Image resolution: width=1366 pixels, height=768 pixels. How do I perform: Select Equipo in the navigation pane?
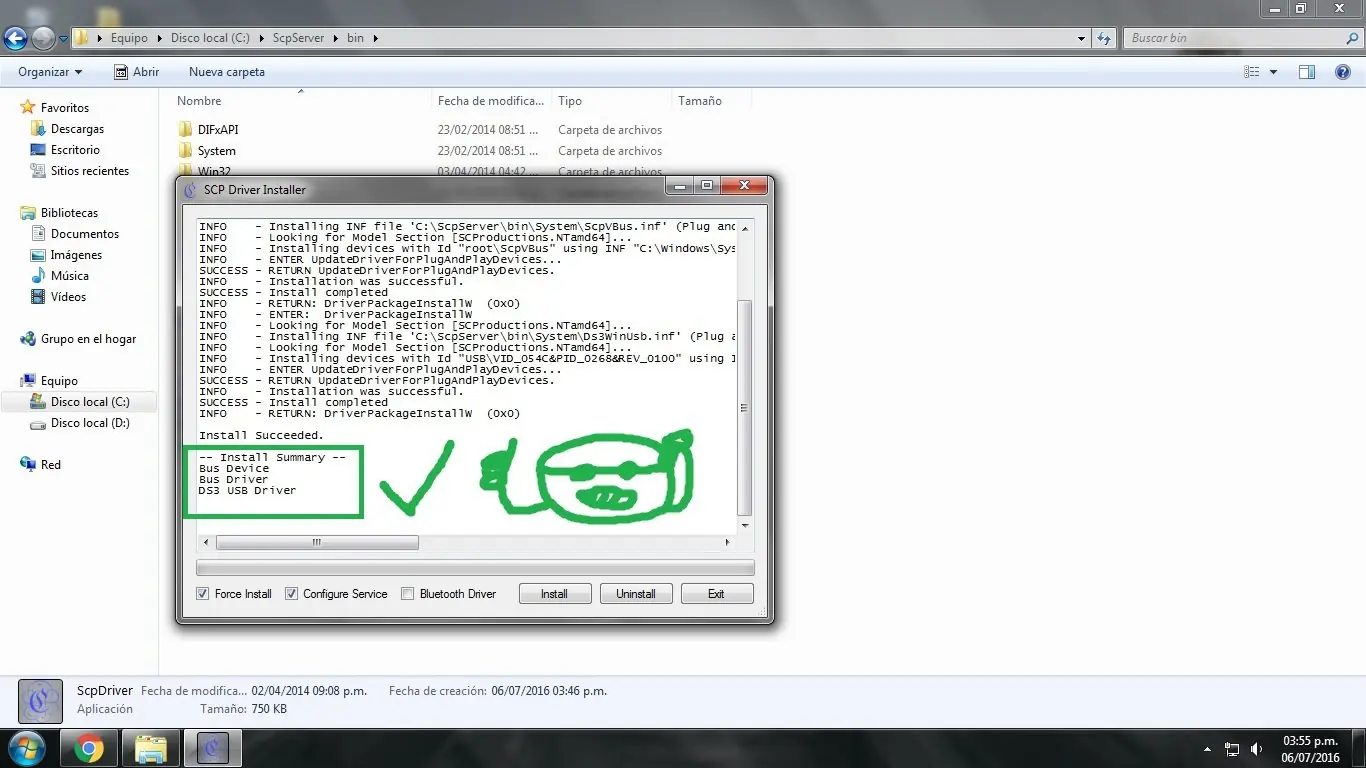tap(59, 381)
